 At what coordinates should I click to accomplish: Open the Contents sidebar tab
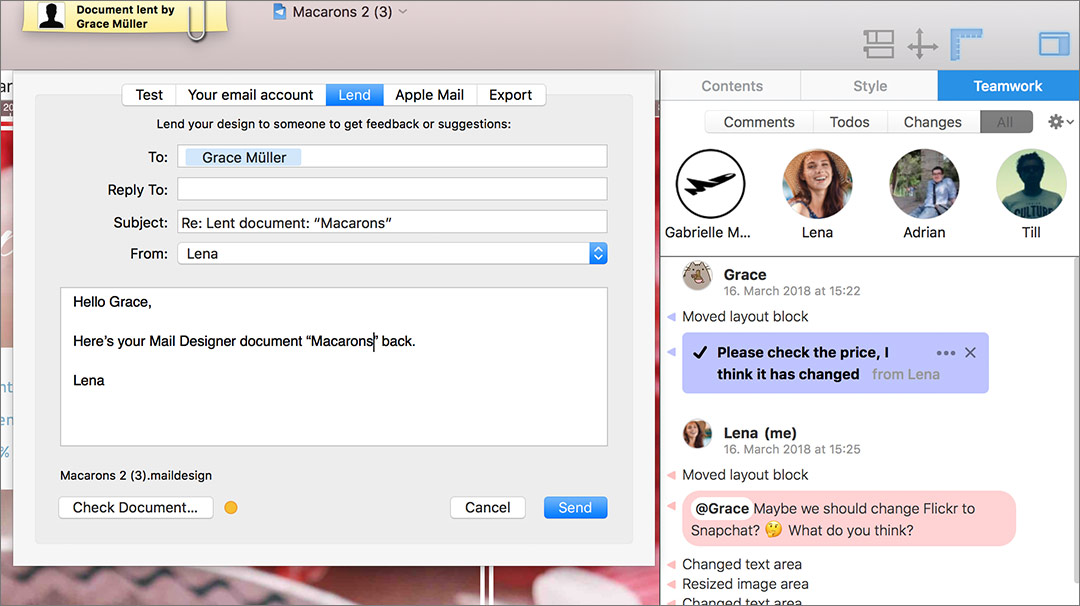(x=731, y=85)
